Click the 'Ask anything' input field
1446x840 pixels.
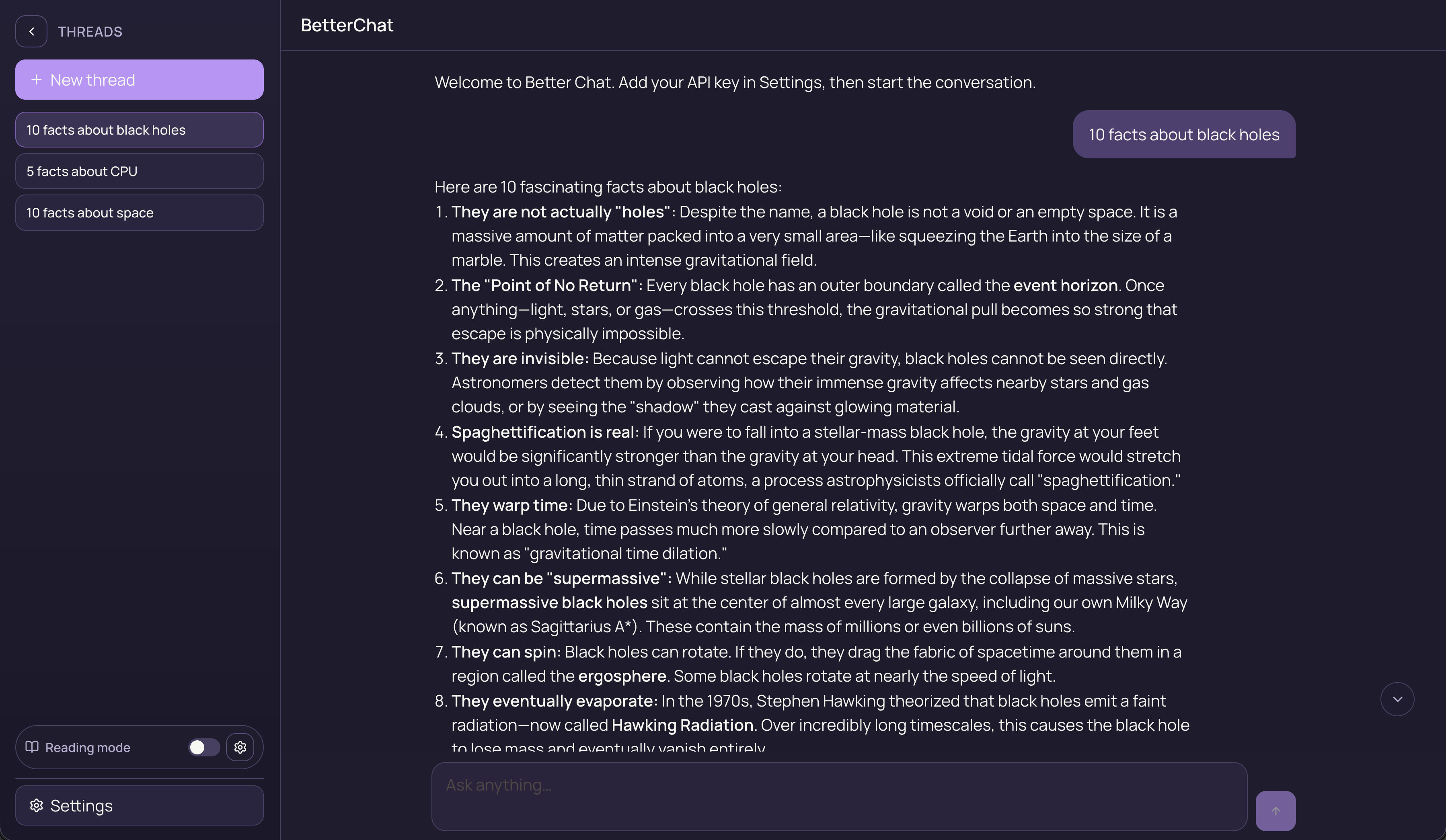(838, 797)
